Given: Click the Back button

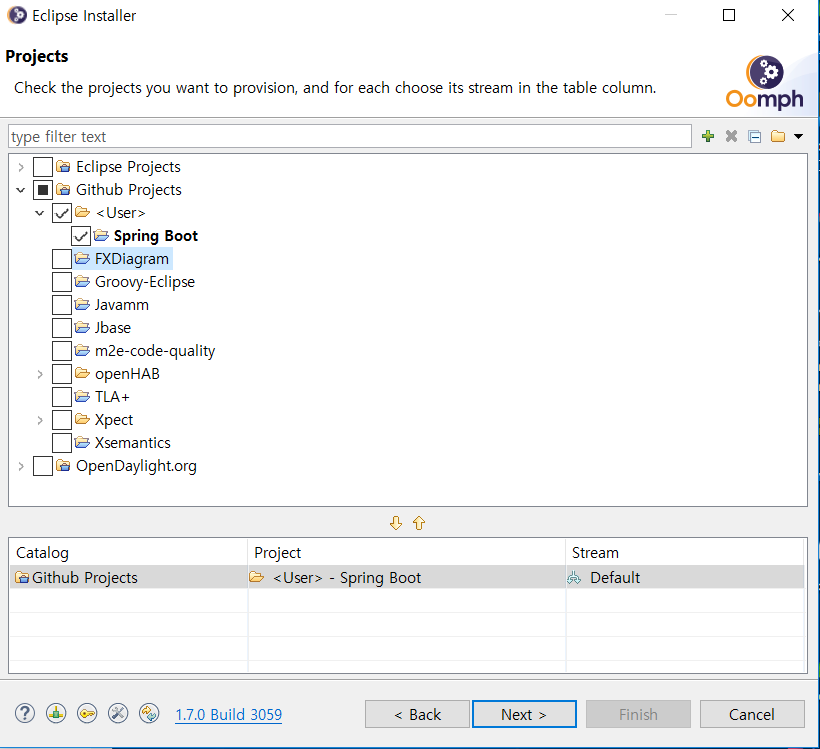Looking at the screenshot, I should [417, 714].
